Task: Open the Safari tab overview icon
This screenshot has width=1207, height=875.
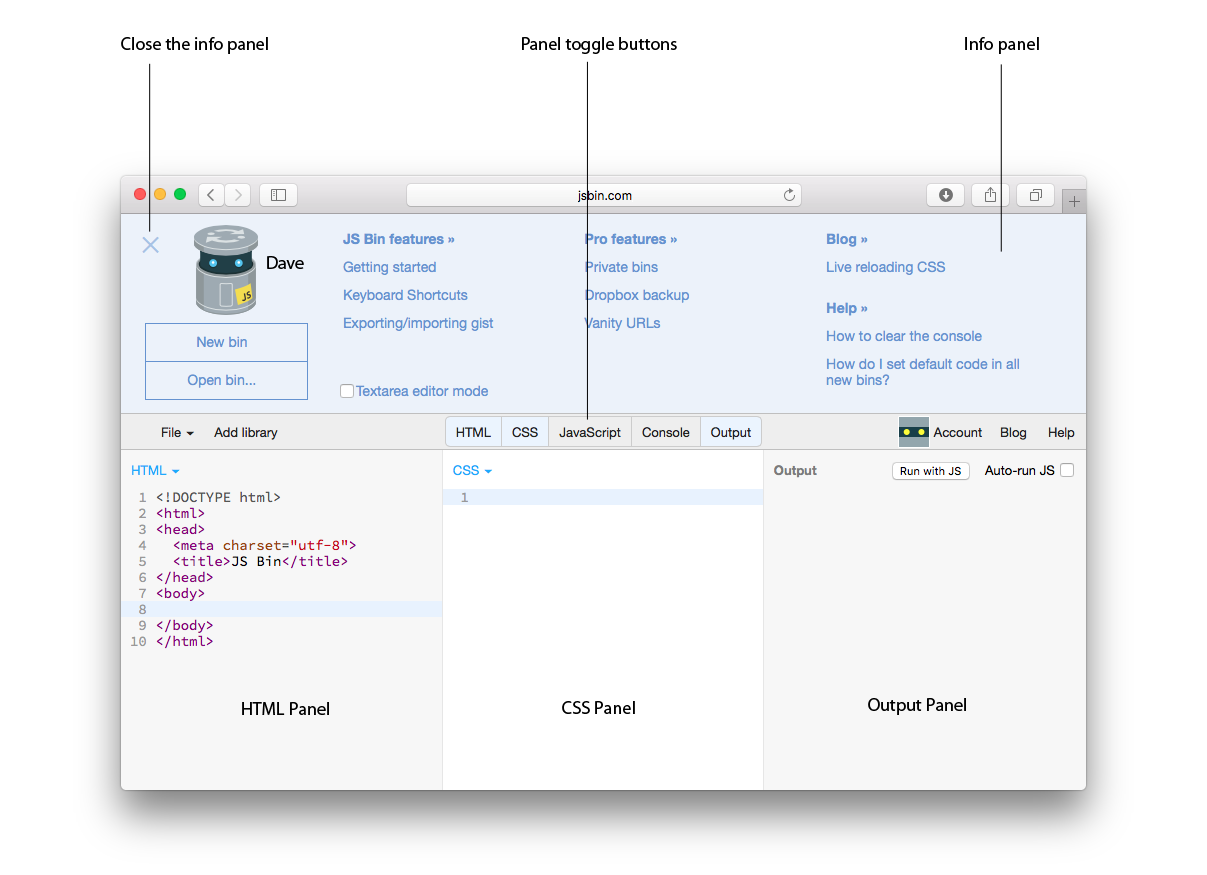Action: (x=1036, y=195)
